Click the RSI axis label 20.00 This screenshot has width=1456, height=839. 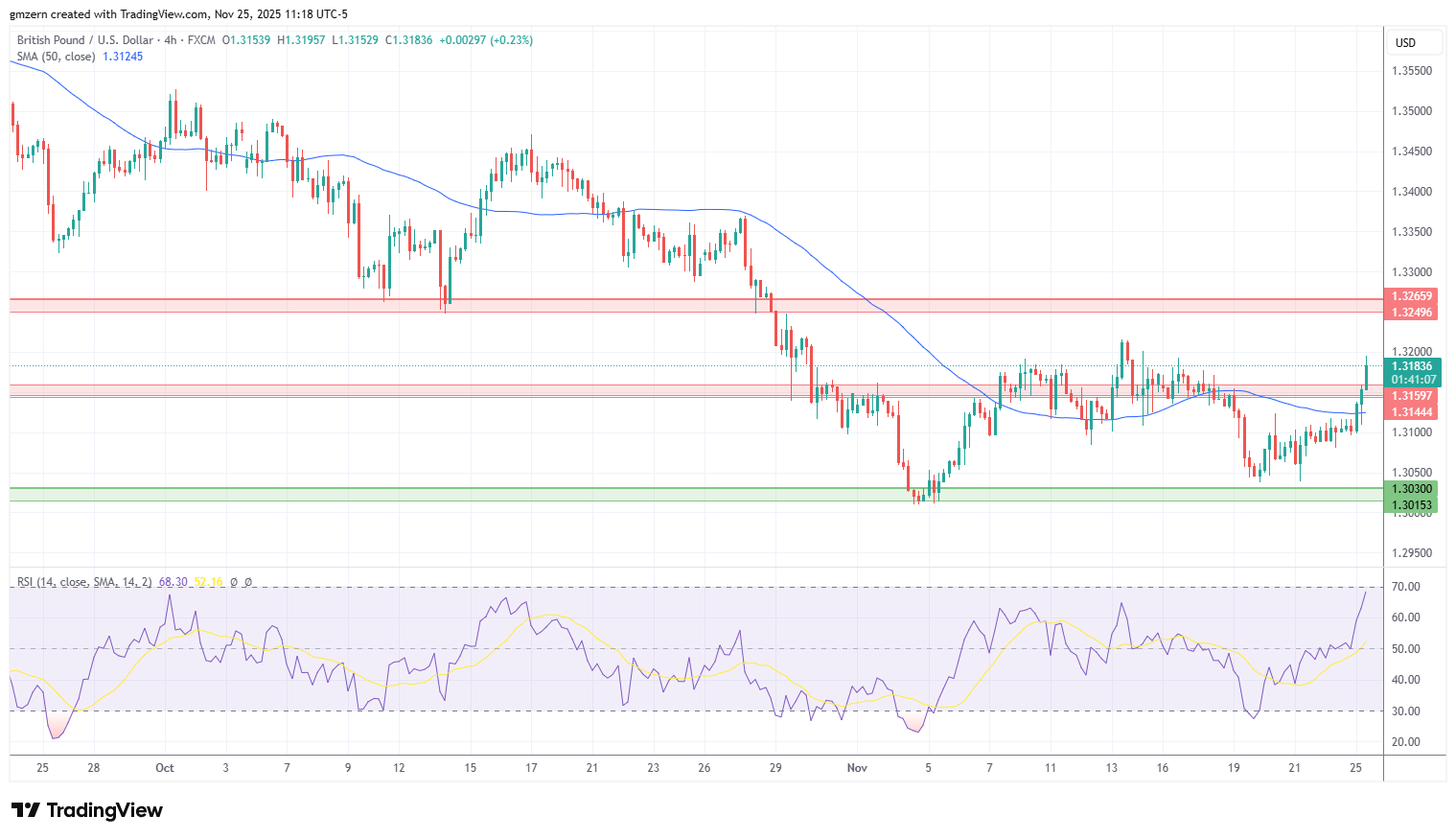(x=1406, y=742)
